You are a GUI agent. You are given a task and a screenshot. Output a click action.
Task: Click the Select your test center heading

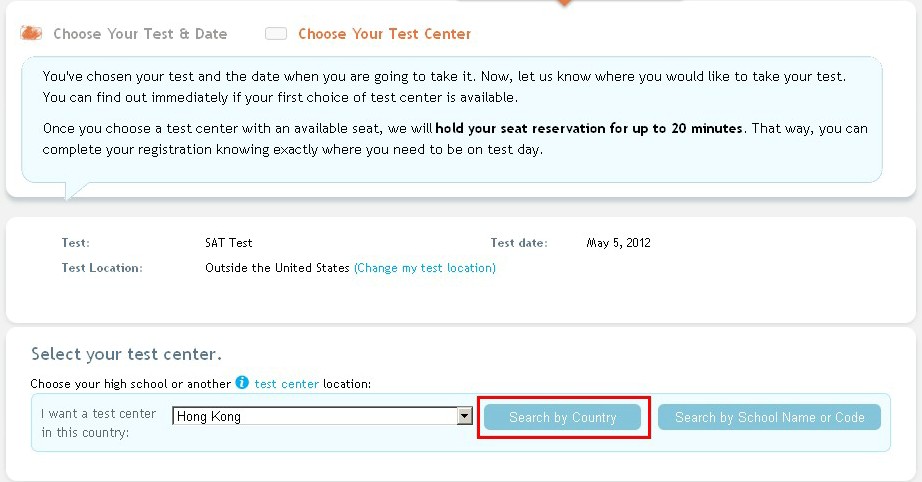[126, 354]
